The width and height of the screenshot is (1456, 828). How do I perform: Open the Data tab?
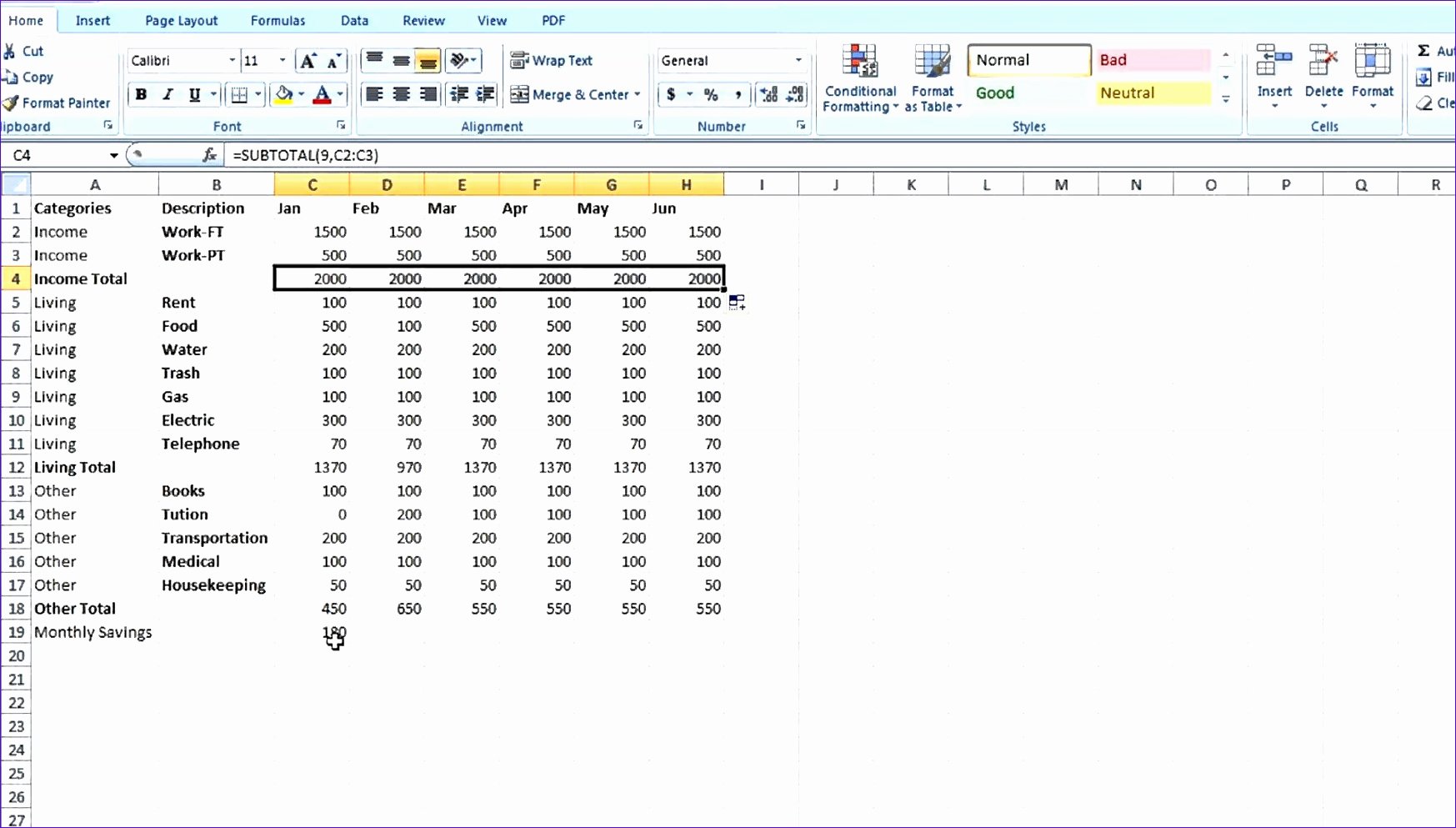pos(354,20)
